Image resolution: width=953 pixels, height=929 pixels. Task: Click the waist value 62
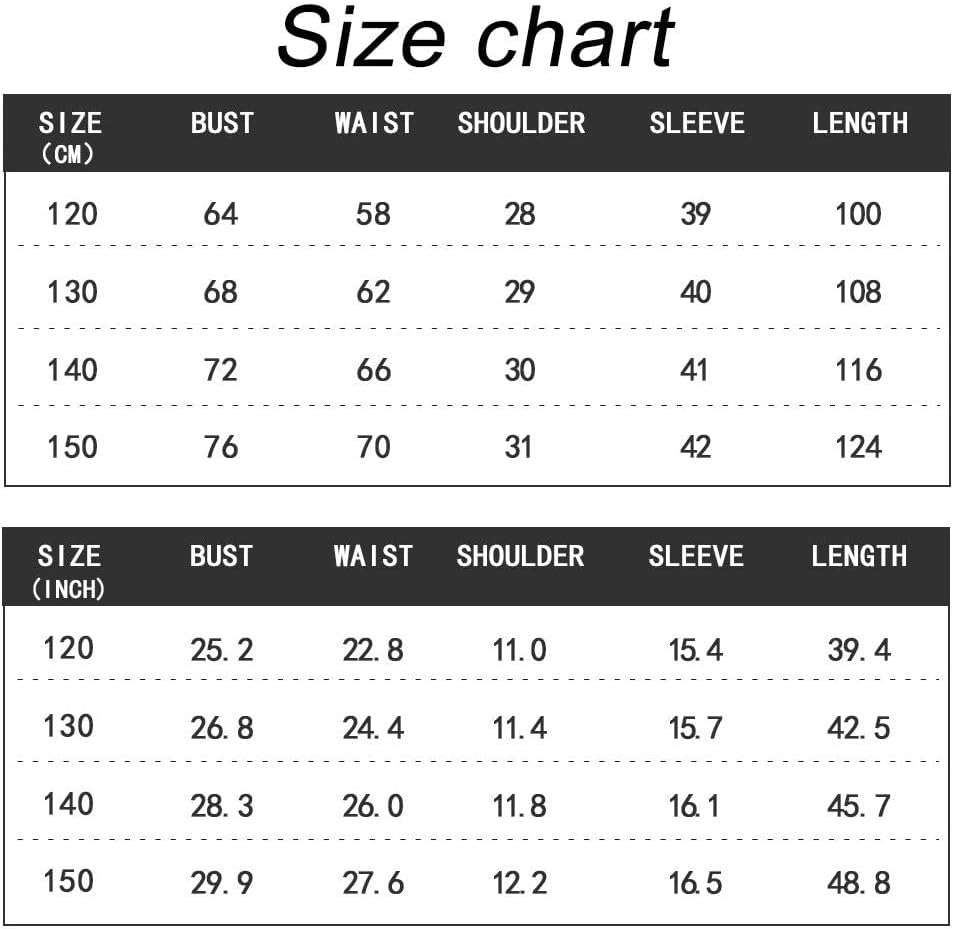click(x=373, y=292)
